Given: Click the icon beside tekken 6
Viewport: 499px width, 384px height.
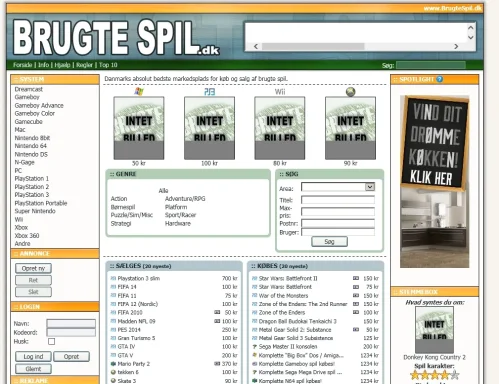Looking at the screenshot, I should [x=113, y=372].
